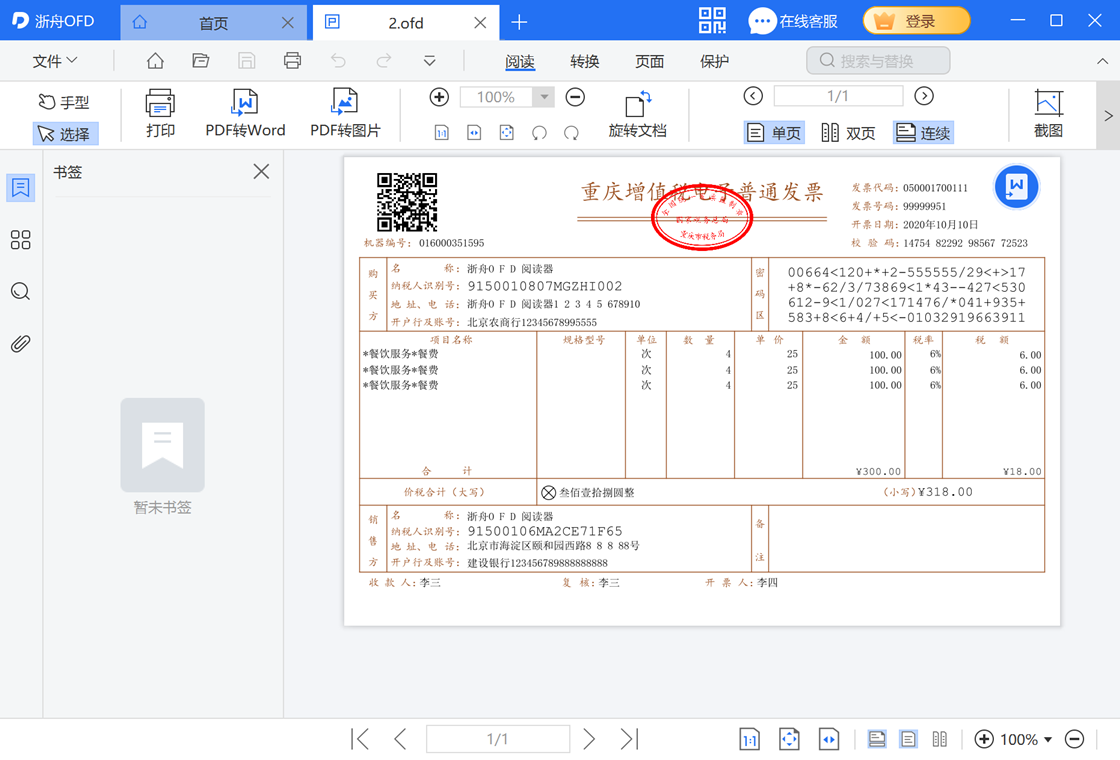Open 在线客服 online support
Screen dimensions: 1120x760
click(793, 21)
